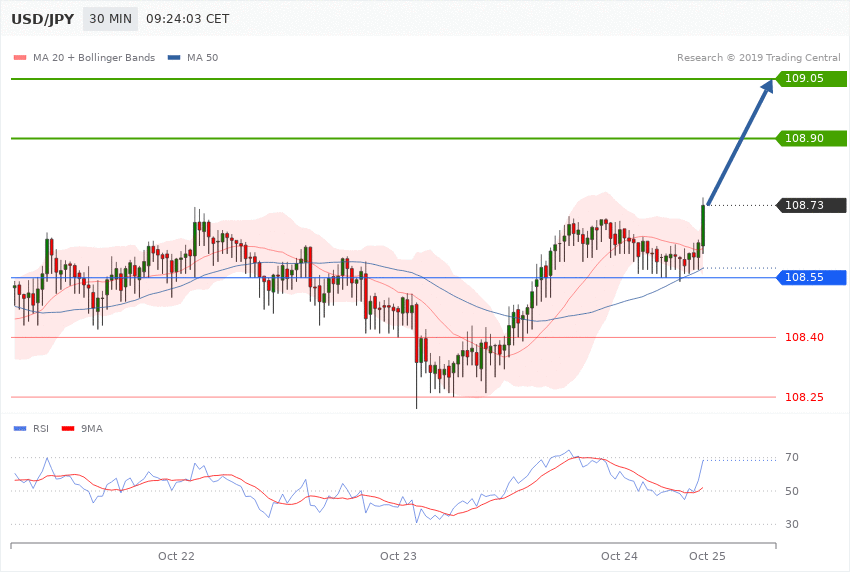Click the pink MA 20 legend swatch
Image resolution: width=850 pixels, height=576 pixels.
(20, 57)
